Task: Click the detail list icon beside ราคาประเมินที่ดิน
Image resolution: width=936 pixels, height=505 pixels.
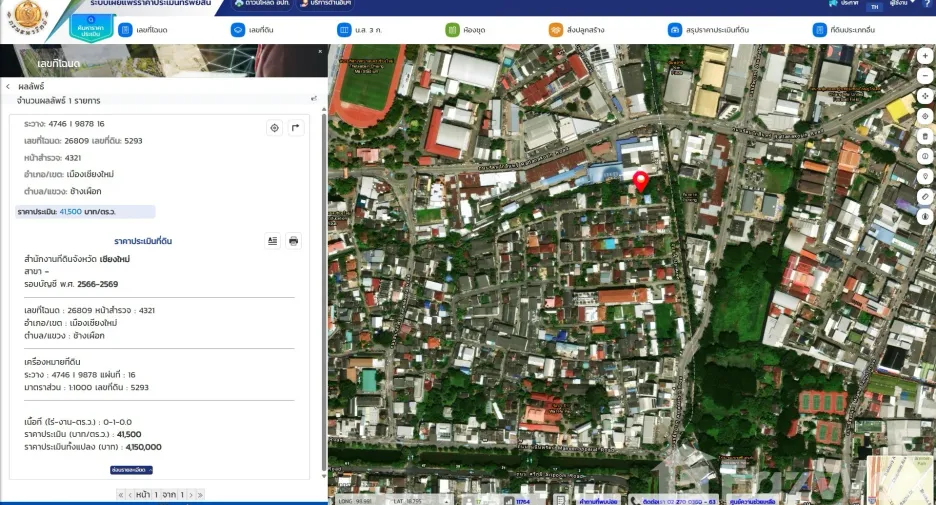Action: (272, 241)
